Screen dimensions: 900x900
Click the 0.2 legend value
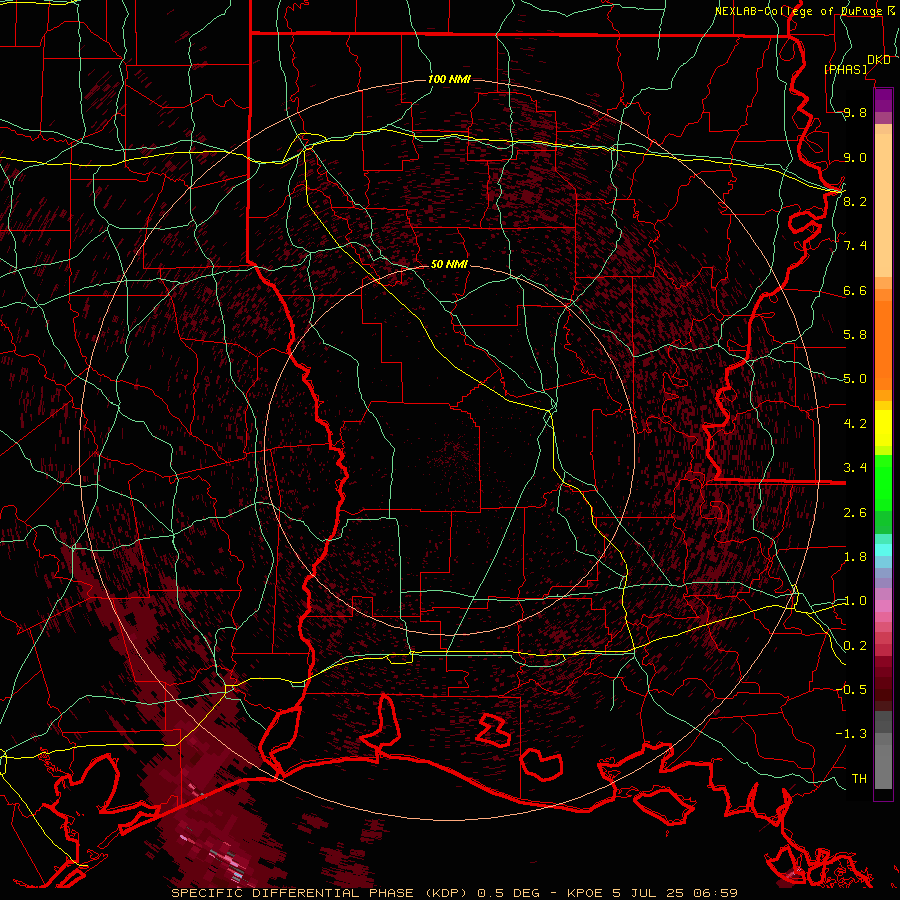855,646
